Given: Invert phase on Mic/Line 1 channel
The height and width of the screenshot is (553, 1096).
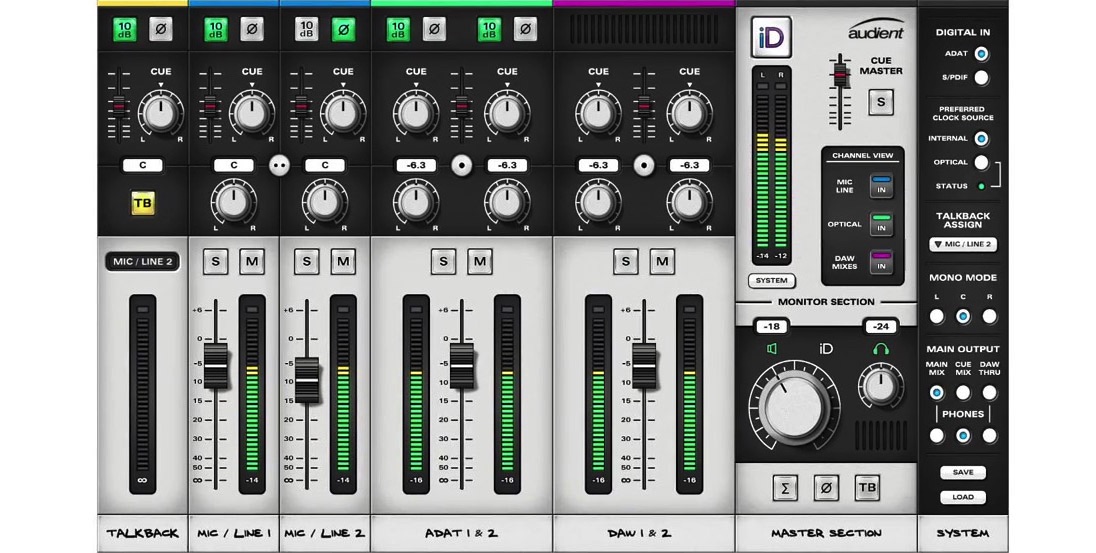Looking at the screenshot, I should pyautogui.click(x=252, y=29).
